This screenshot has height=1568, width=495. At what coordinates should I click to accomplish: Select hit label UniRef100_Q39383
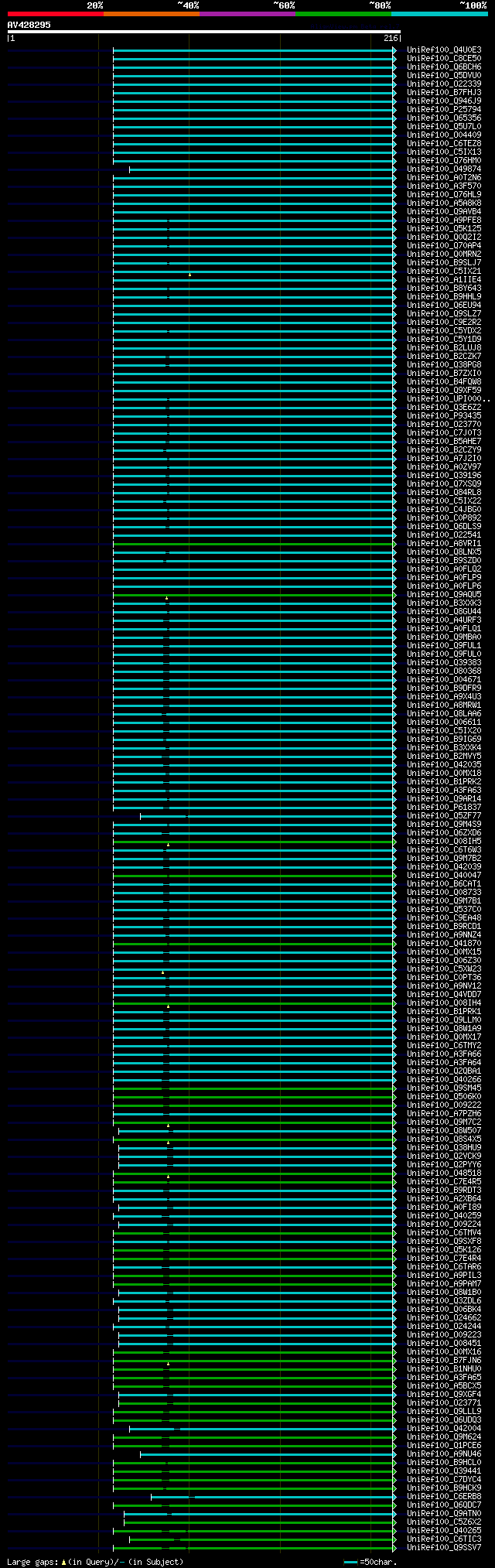coord(444,662)
